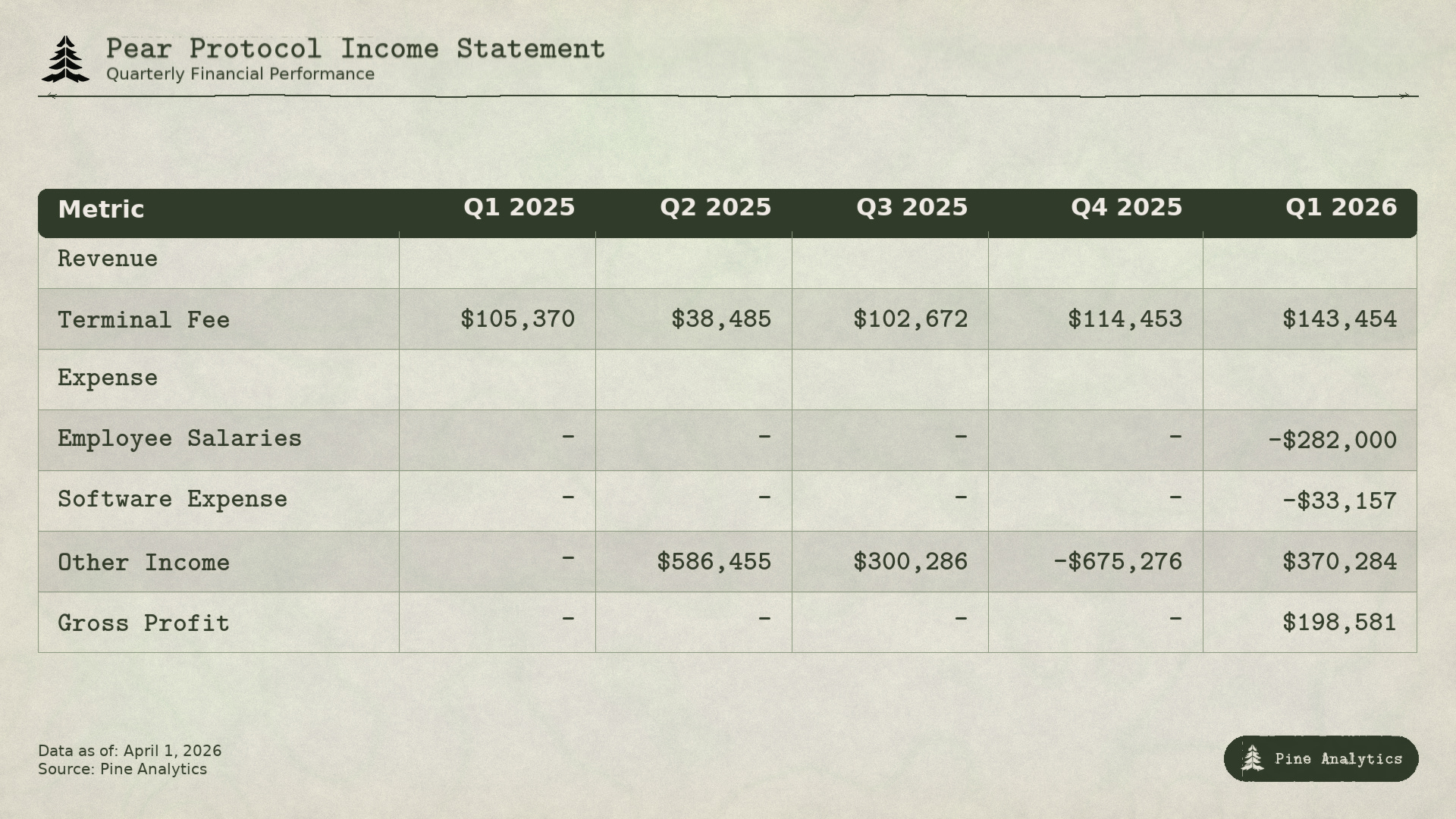
Task: Click the Pine Analytics badge
Action: pyautogui.click(x=1320, y=758)
